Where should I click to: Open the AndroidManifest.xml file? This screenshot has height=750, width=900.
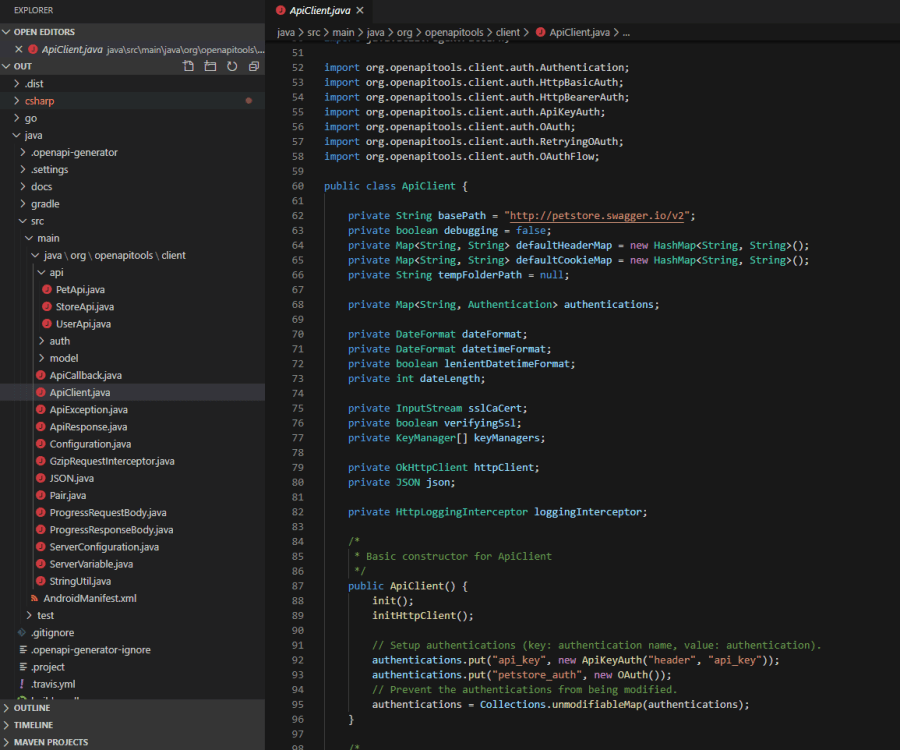[89, 598]
